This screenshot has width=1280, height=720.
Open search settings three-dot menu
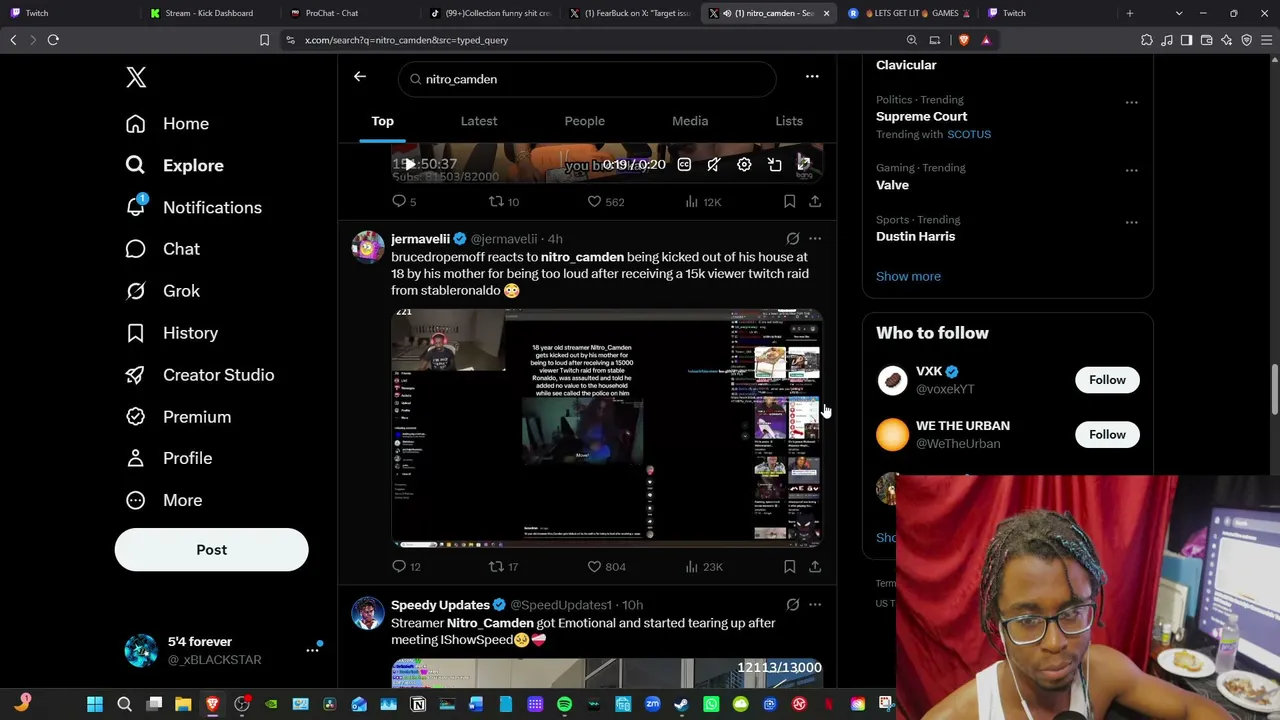(812, 77)
